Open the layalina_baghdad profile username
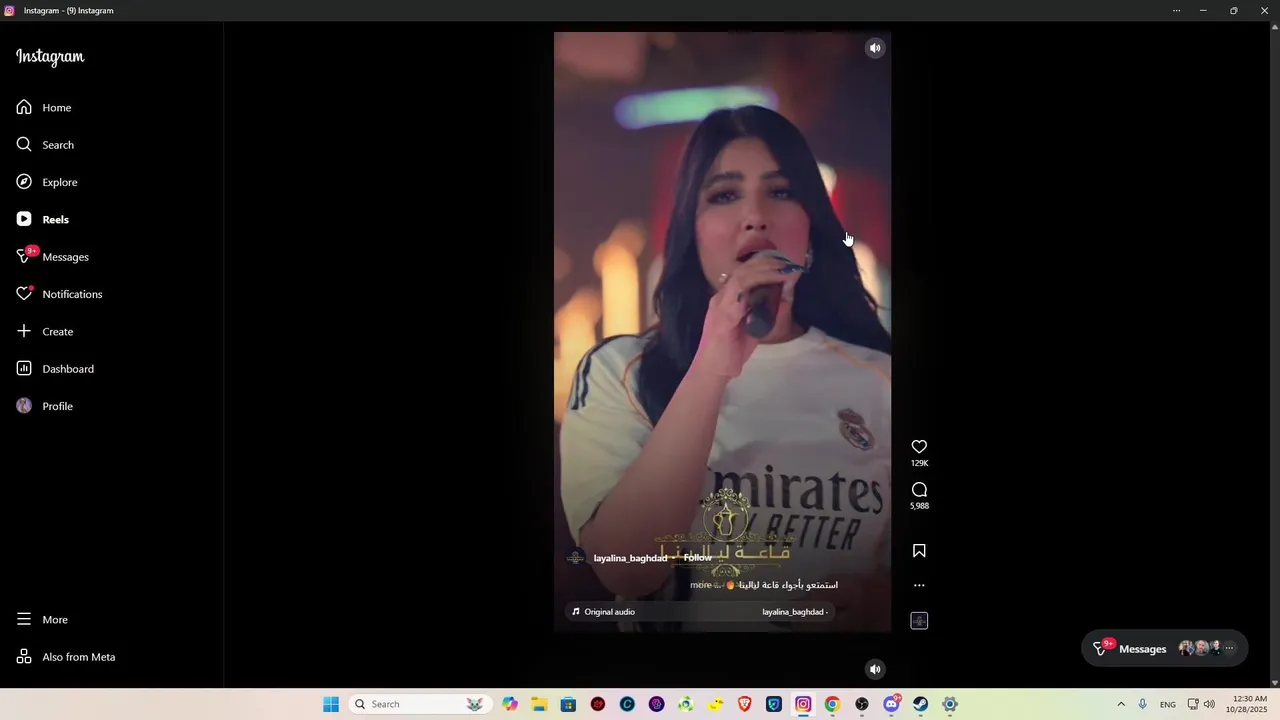This screenshot has width=1280, height=720. (x=630, y=558)
